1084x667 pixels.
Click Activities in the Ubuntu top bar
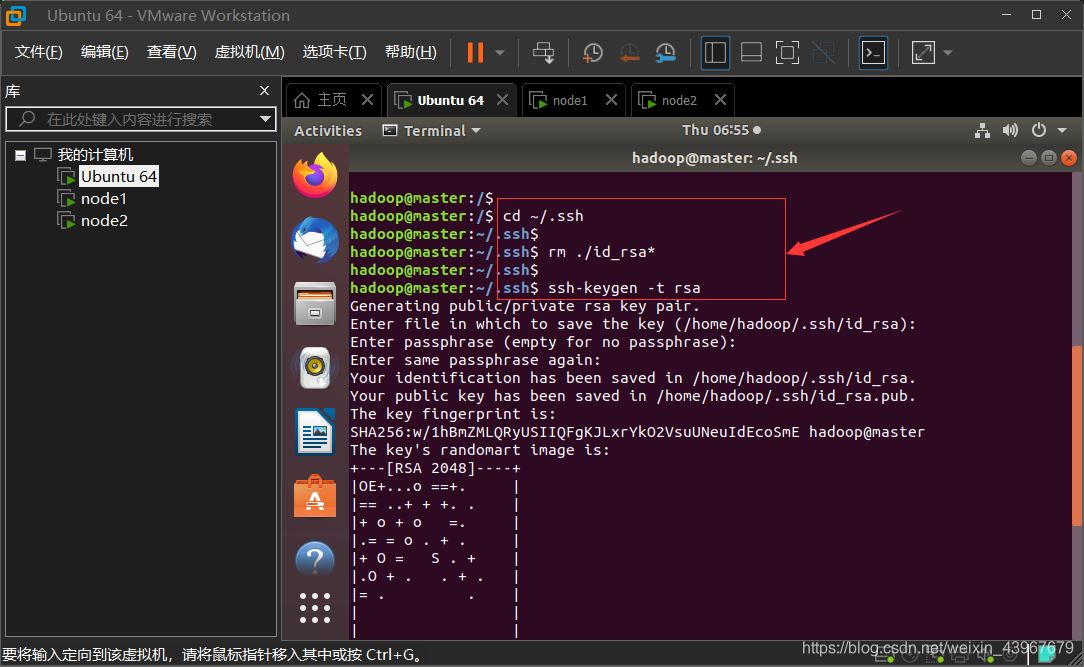[x=328, y=131]
